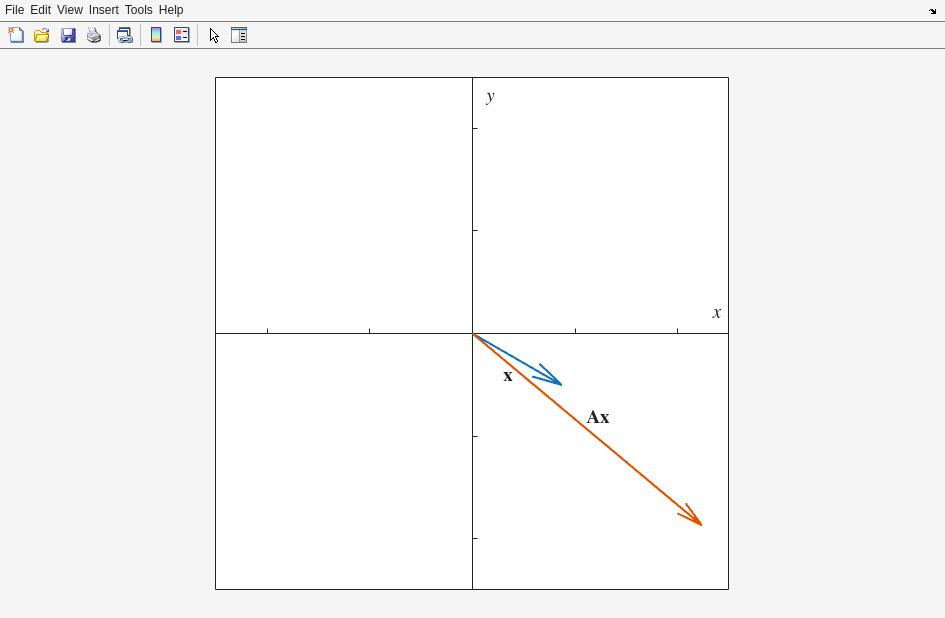Toggle the Edit Plot arrow tool
The height and width of the screenshot is (618, 945).
pos(214,35)
